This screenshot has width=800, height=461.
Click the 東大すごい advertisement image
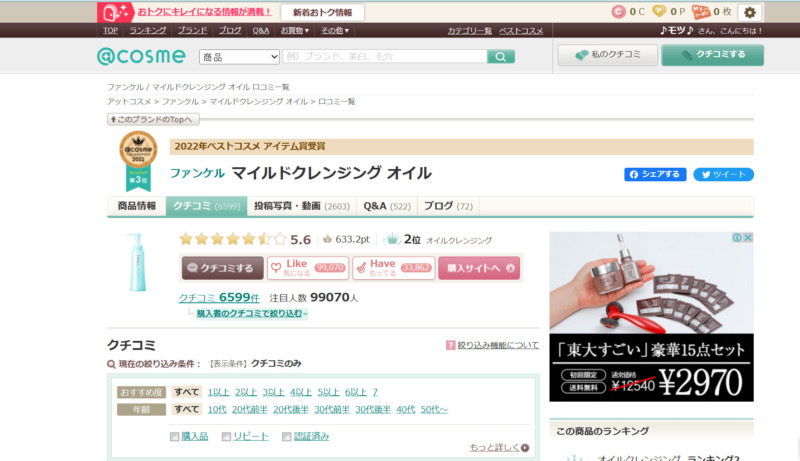(x=651, y=317)
